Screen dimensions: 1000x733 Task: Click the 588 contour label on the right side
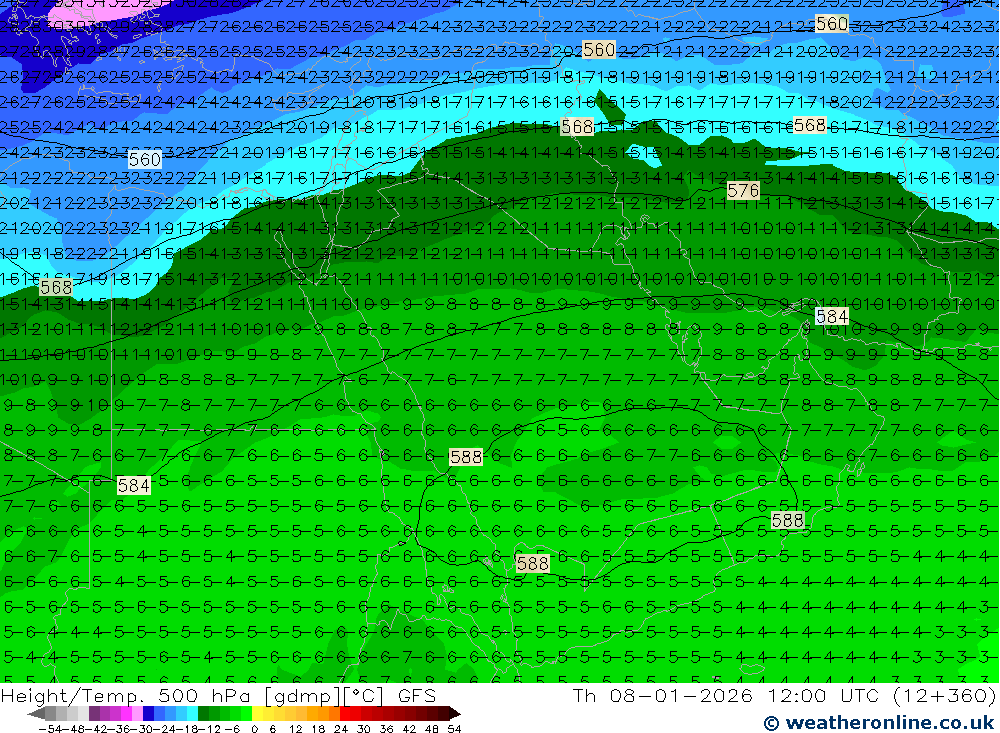pyautogui.click(x=787, y=521)
